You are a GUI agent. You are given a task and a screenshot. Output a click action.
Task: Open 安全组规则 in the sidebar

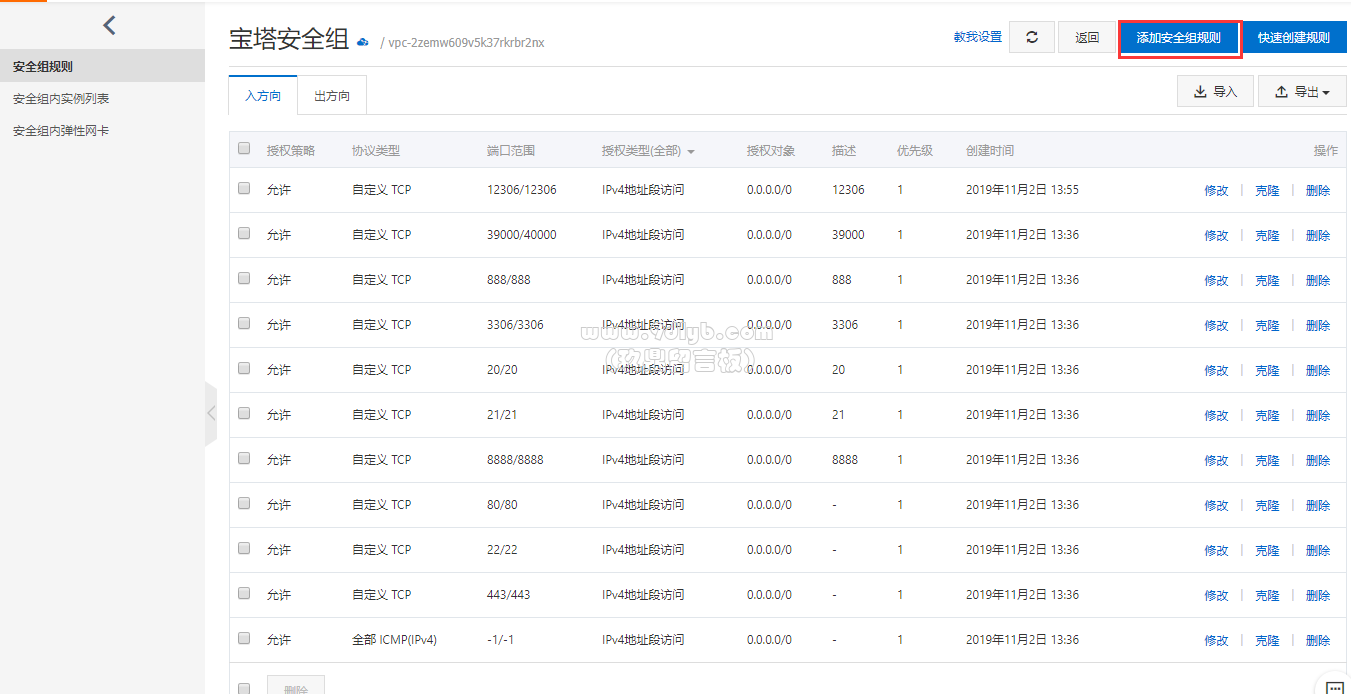[x=102, y=67]
